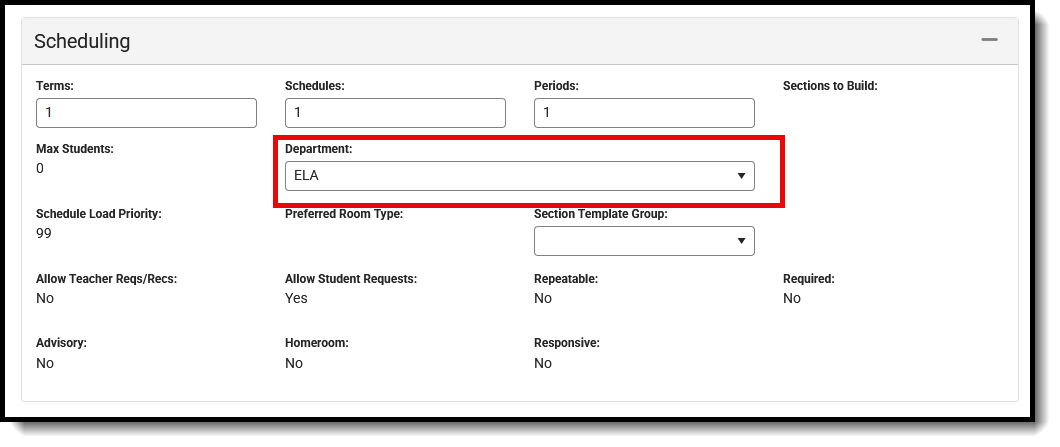This screenshot has height=447, width=1060.
Task: Click into the Schedules input field
Action: pos(395,113)
